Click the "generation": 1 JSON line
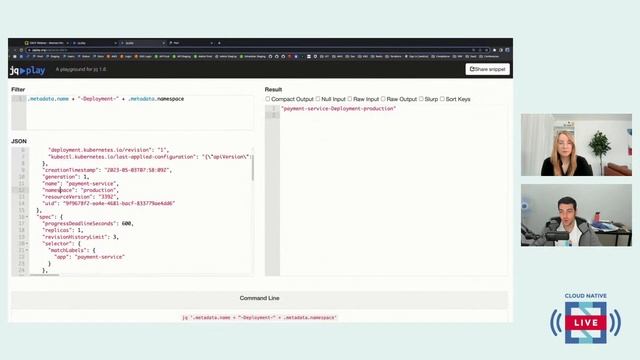 tap(66, 177)
